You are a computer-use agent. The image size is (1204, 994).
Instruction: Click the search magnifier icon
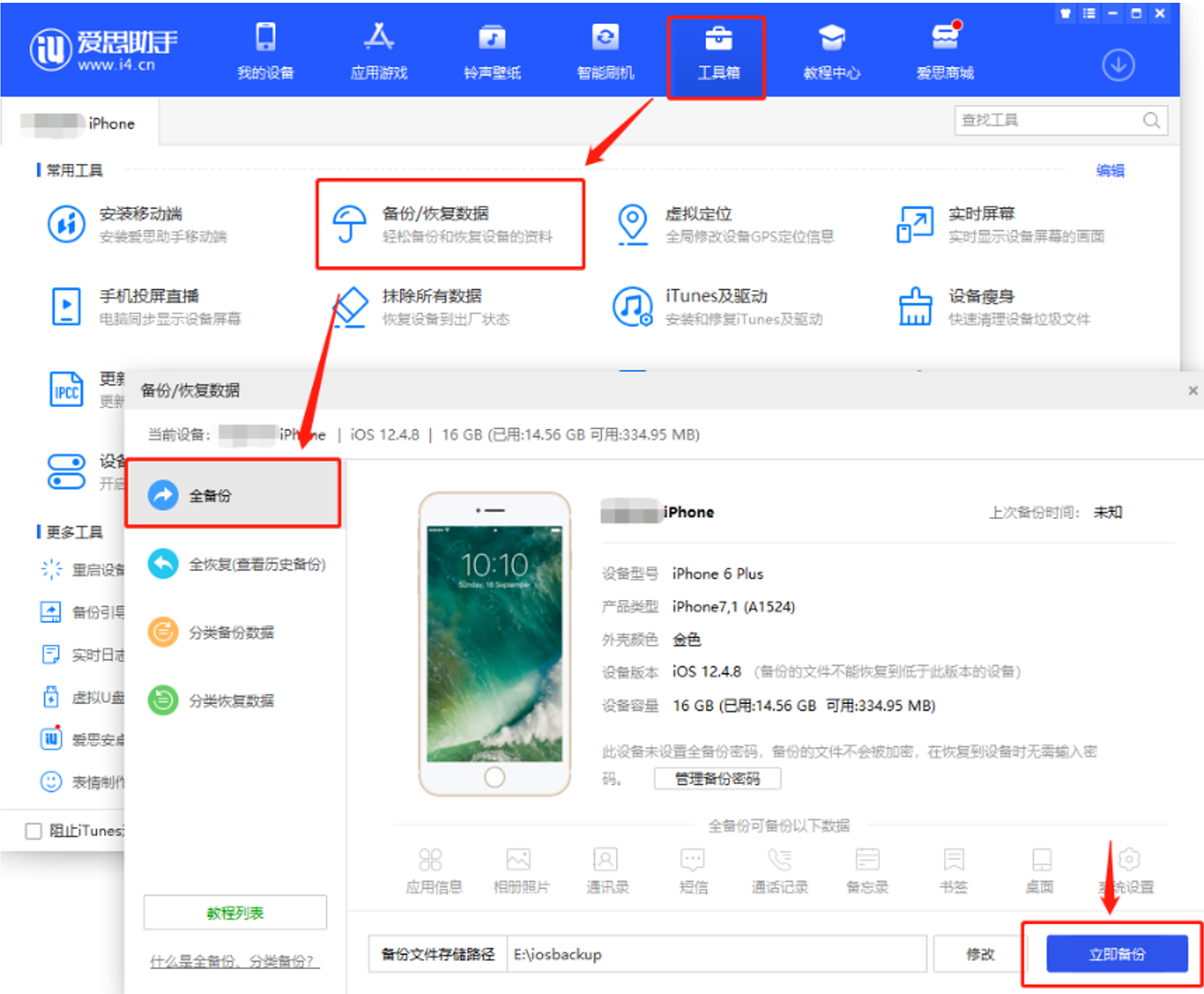(1152, 120)
